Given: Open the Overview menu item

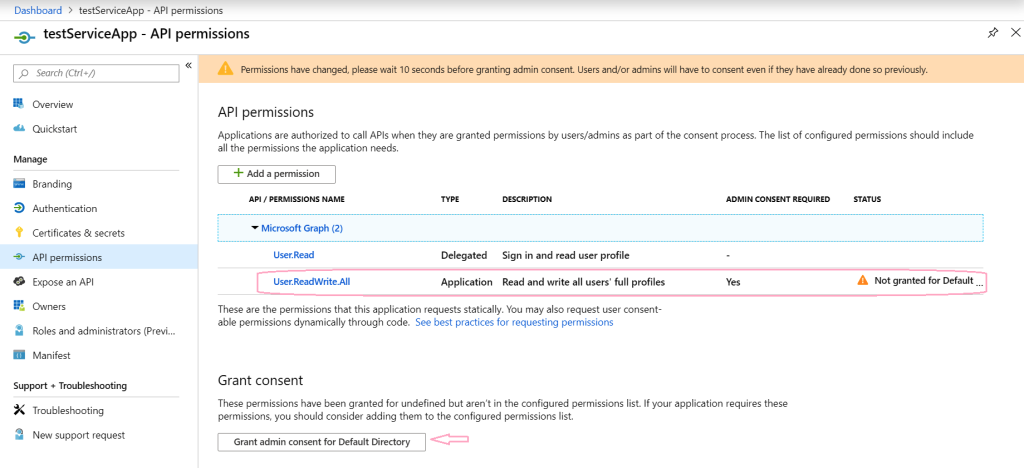Looking at the screenshot, I should coord(53,104).
